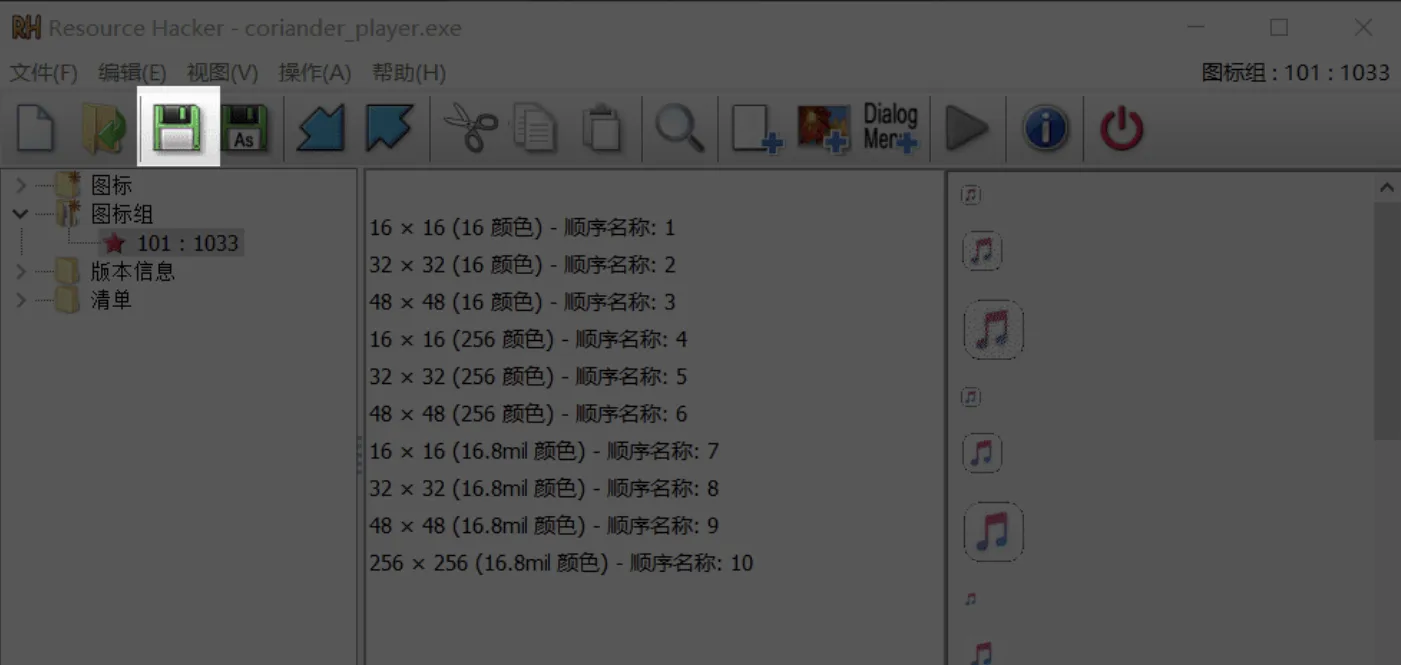Click the Save file toolbar icon
The width and height of the screenshot is (1401, 665).
(178, 127)
